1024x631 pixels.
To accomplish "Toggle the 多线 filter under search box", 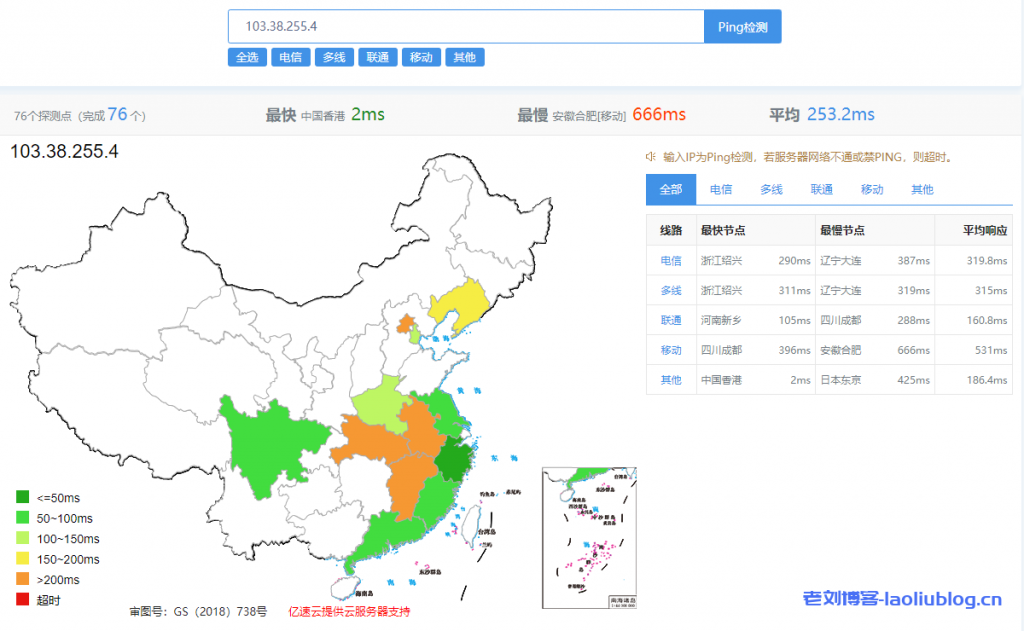I will [x=334, y=57].
